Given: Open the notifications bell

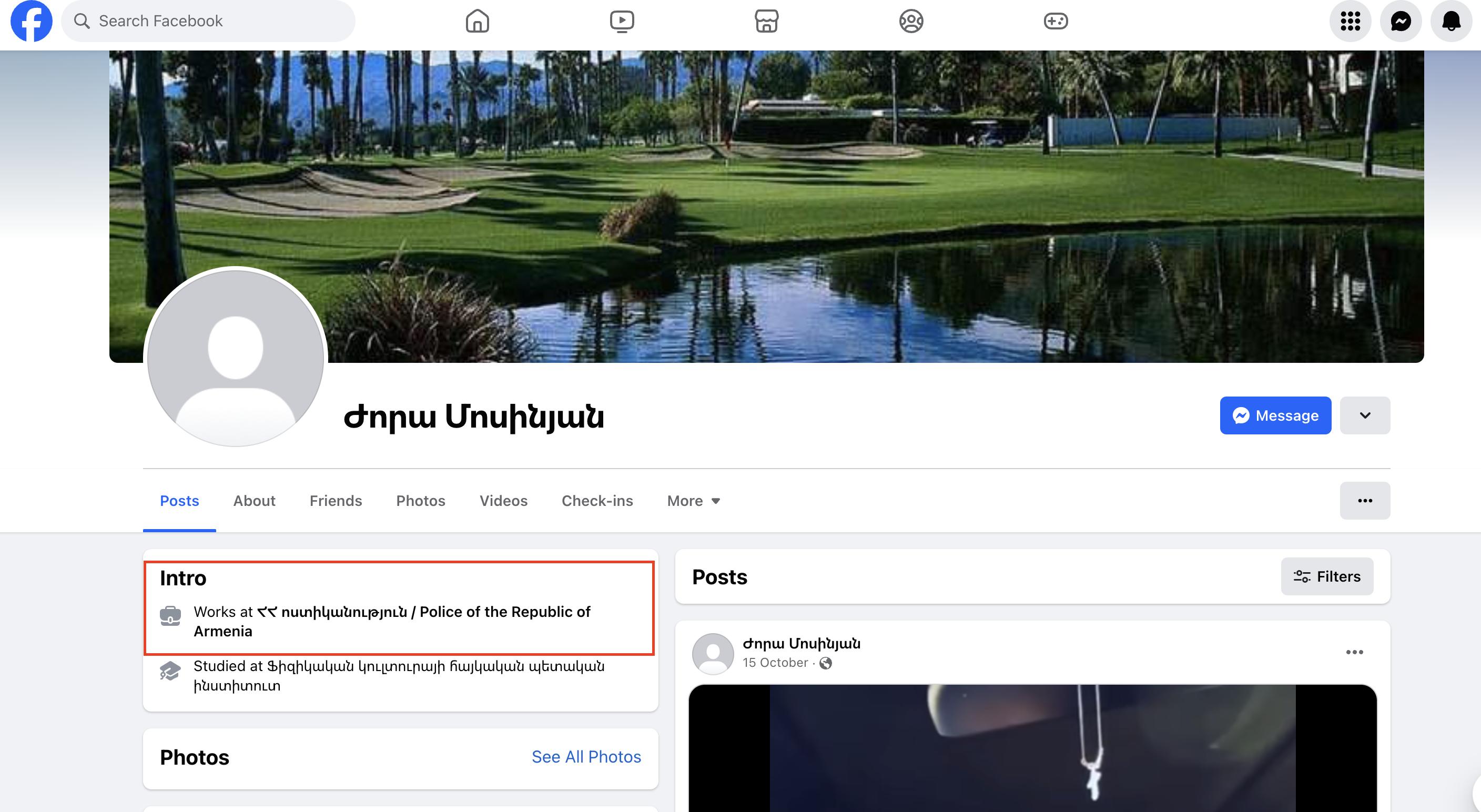Looking at the screenshot, I should [1451, 21].
